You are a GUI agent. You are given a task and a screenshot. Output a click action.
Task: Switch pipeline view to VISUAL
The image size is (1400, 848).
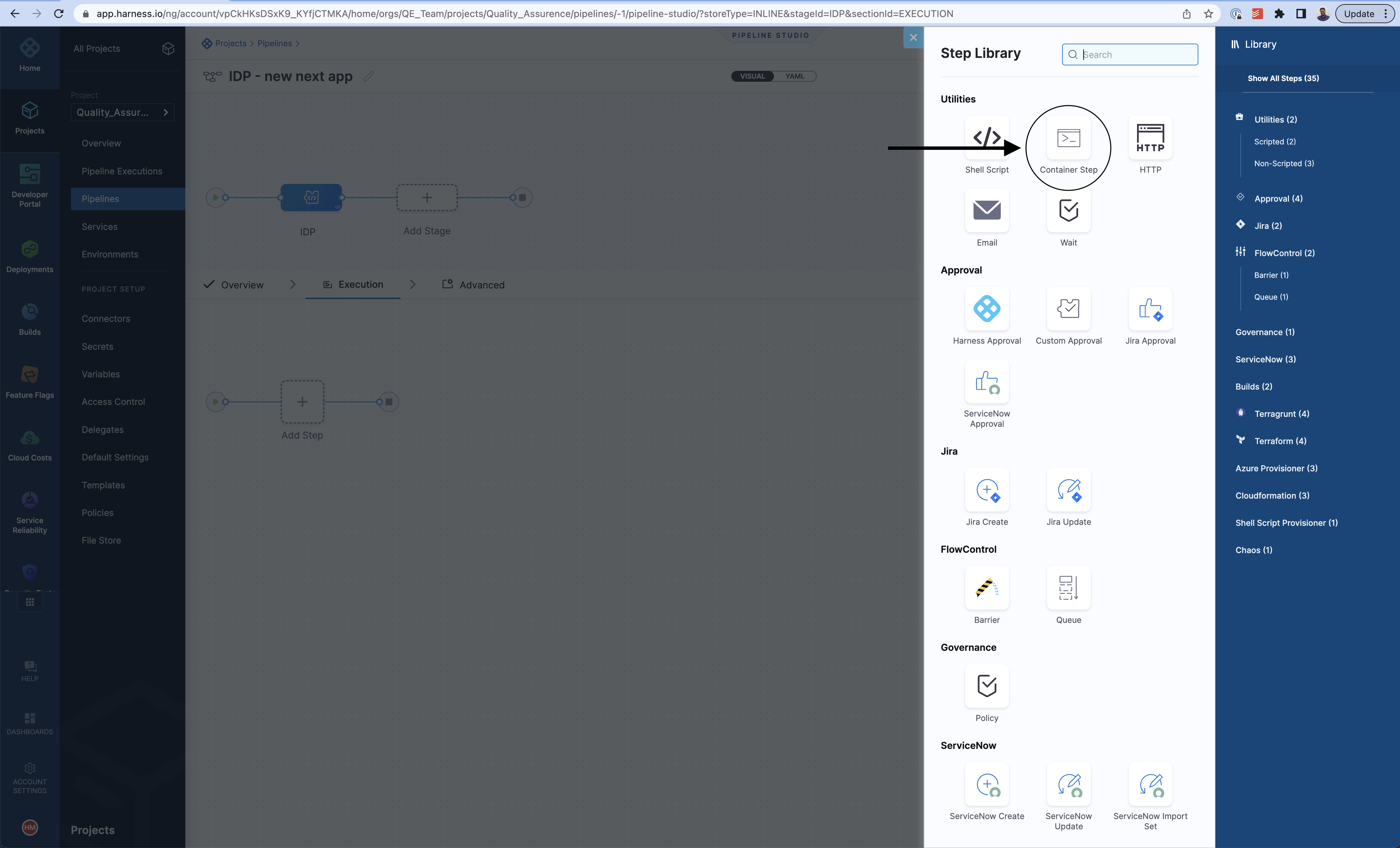752,76
